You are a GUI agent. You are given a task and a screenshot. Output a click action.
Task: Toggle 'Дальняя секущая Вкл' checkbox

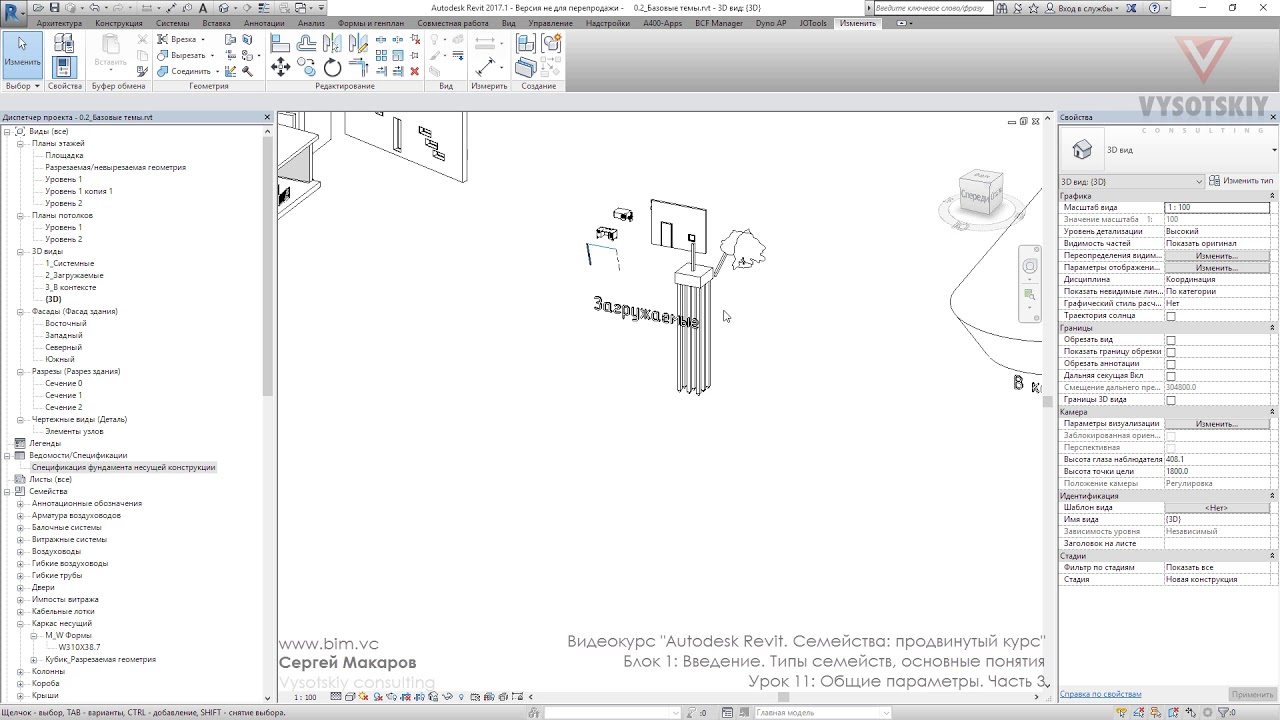click(x=1171, y=376)
